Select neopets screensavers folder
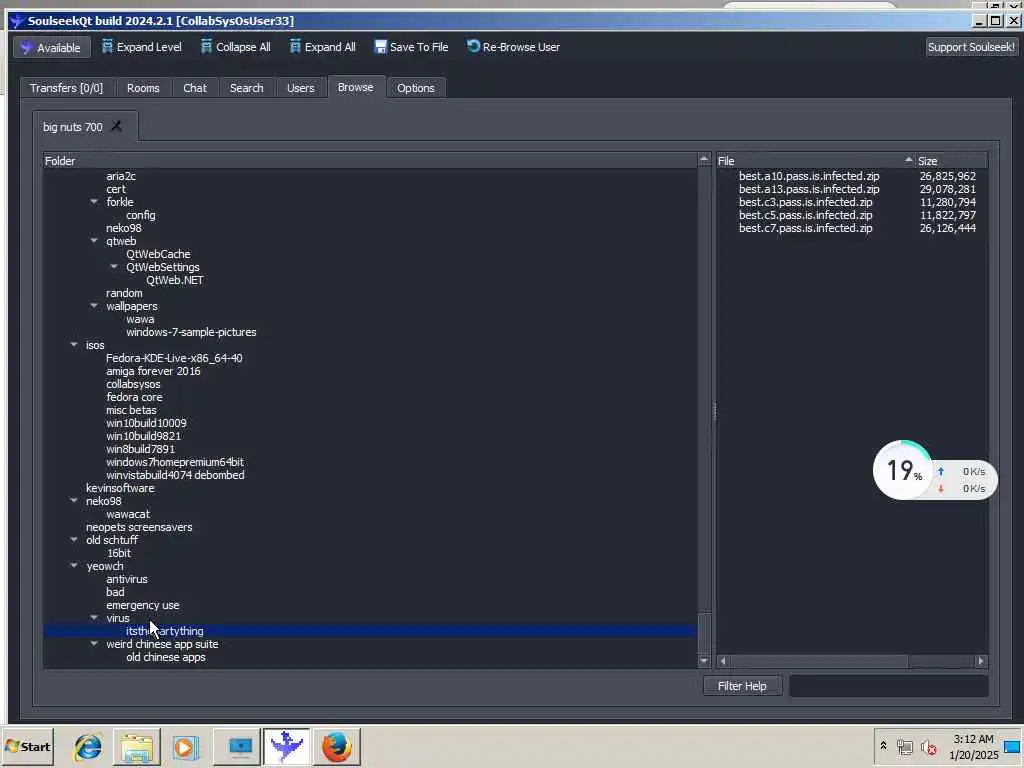Image resolution: width=1024 pixels, height=768 pixels. (139, 527)
